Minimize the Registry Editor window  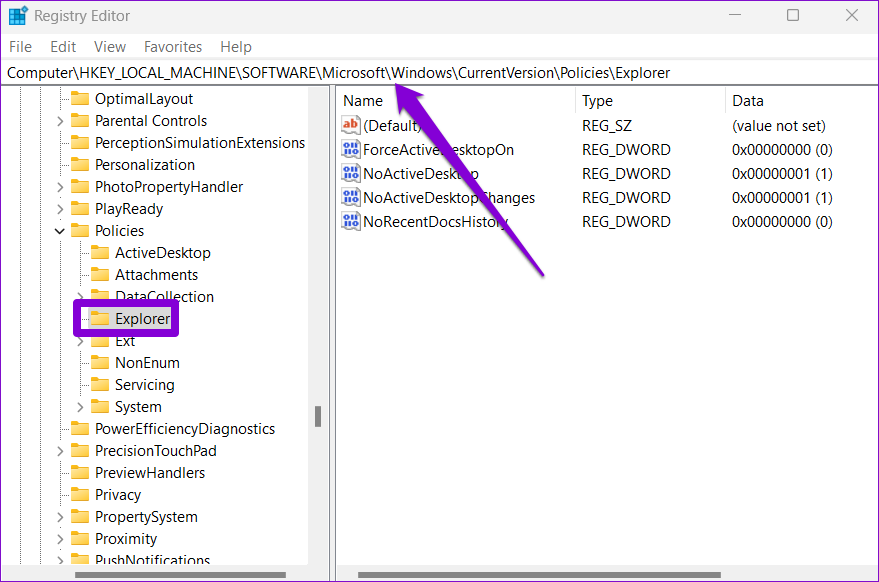click(x=735, y=15)
